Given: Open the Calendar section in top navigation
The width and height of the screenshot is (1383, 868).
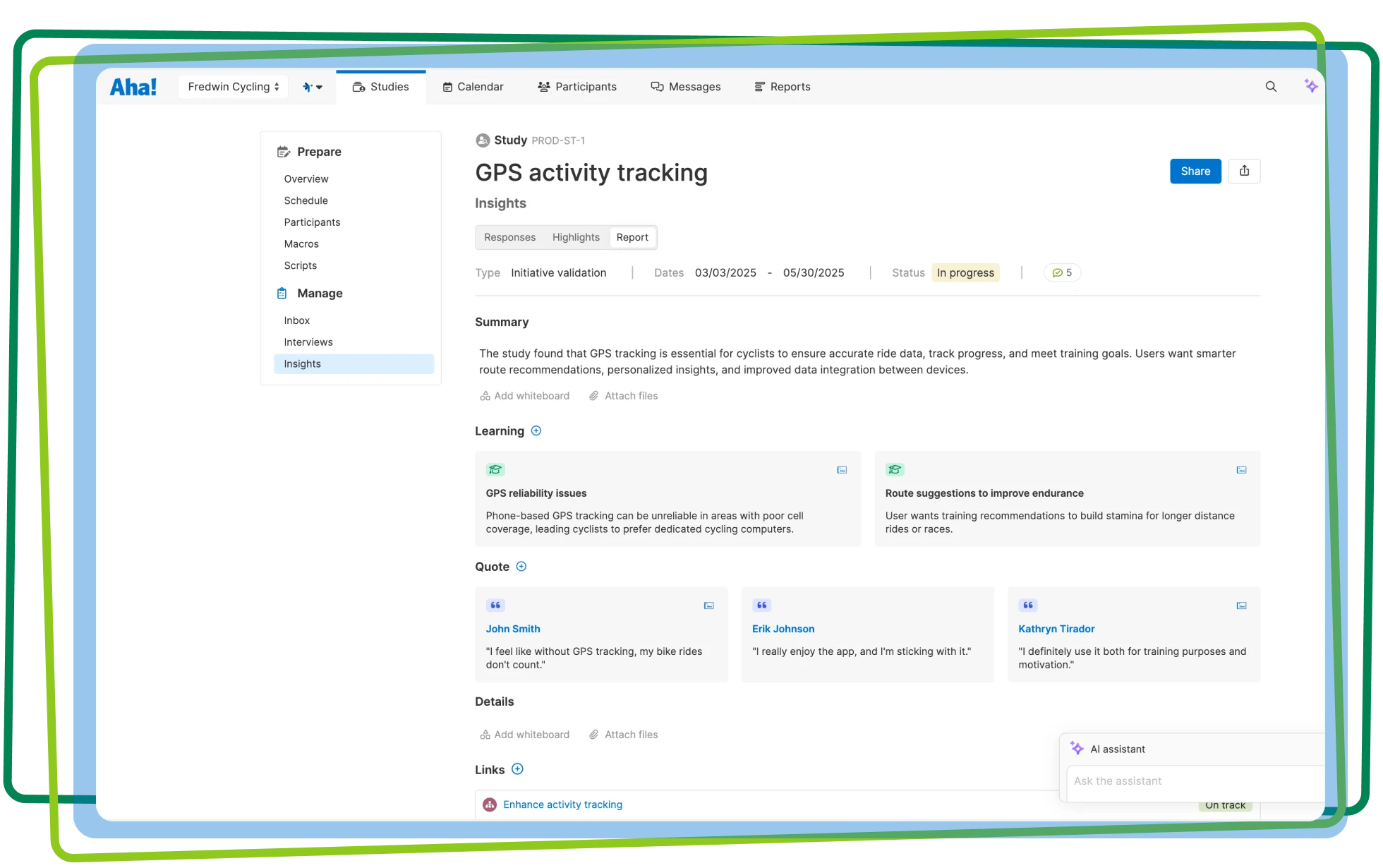Looking at the screenshot, I should (x=473, y=86).
